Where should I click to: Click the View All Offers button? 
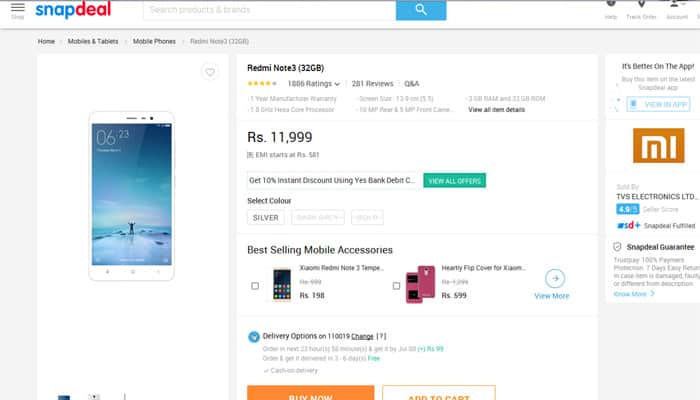click(454, 180)
